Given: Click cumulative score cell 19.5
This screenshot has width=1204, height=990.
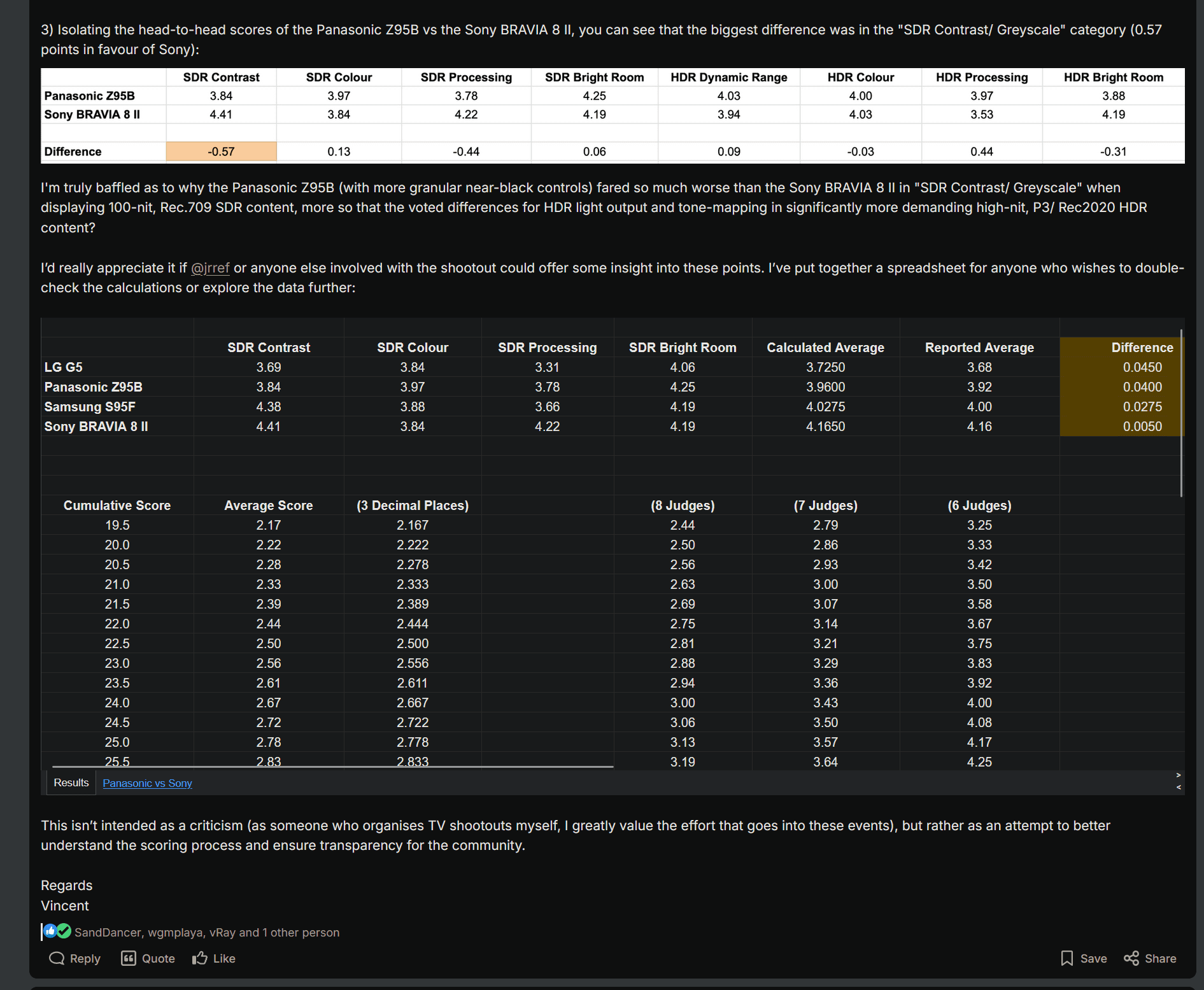Looking at the screenshot, I should click(x=117, y=525).
